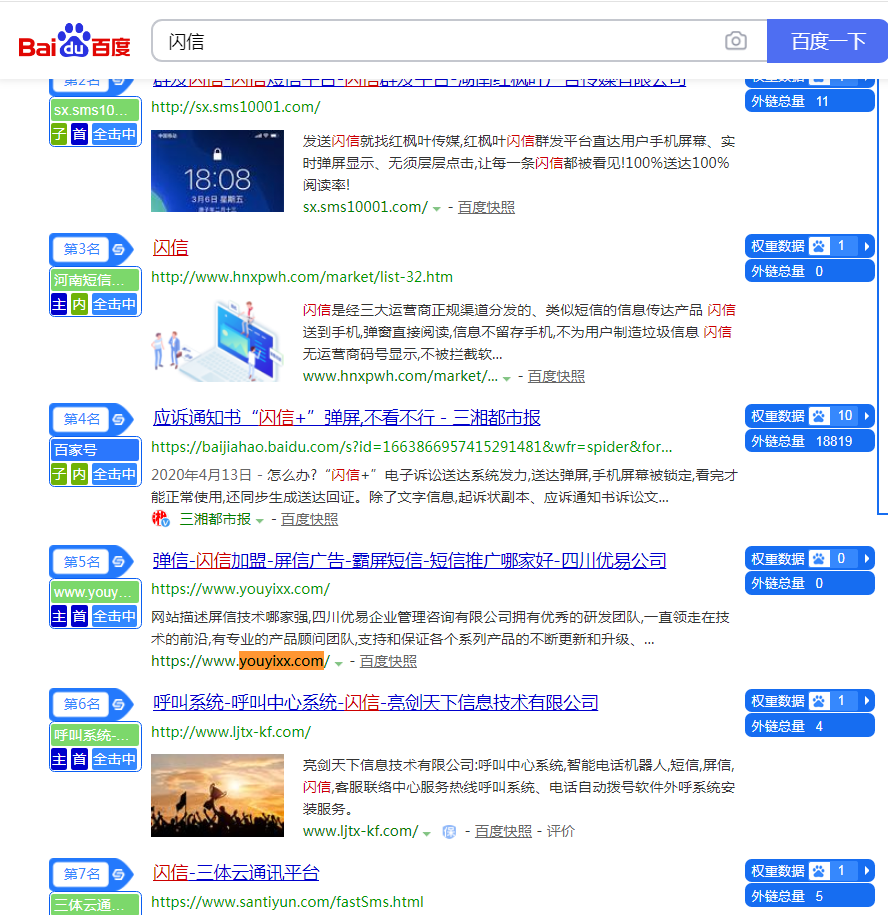Click laptop illustration thumbnail
Screen dimensions: 888x915
click(x=217, y=341)
